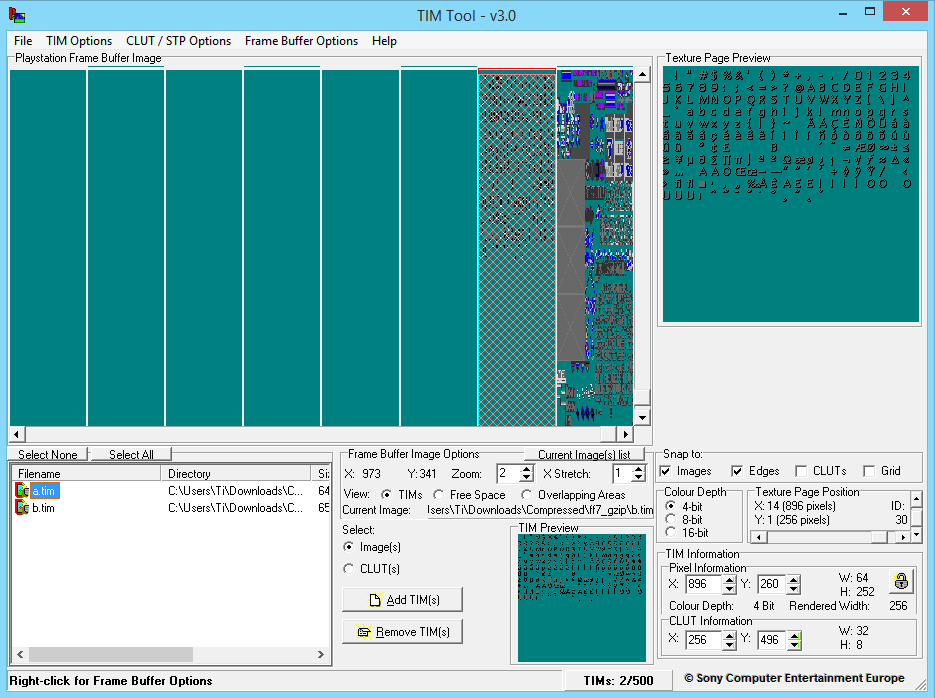Screen dimensions: 935x698
Task: Click the Current Image path field
Action: point(540,510)
